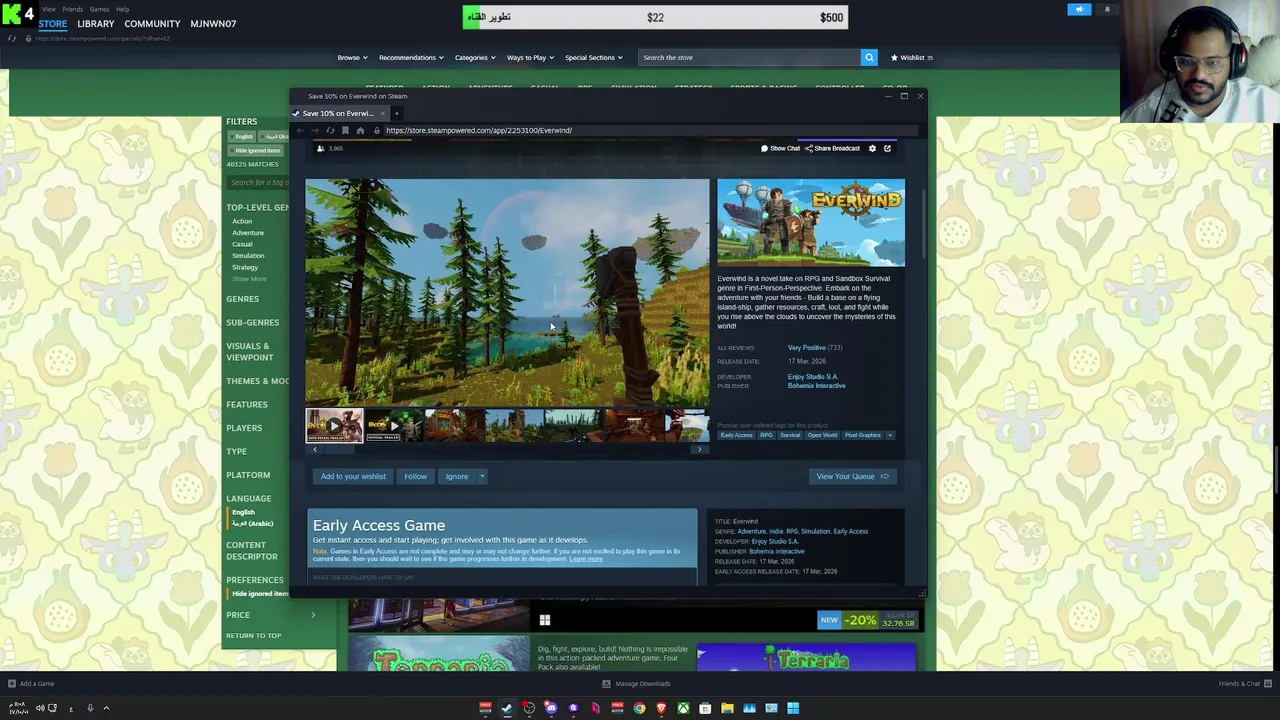Pop out the broadcast in new window

(887, 148)
